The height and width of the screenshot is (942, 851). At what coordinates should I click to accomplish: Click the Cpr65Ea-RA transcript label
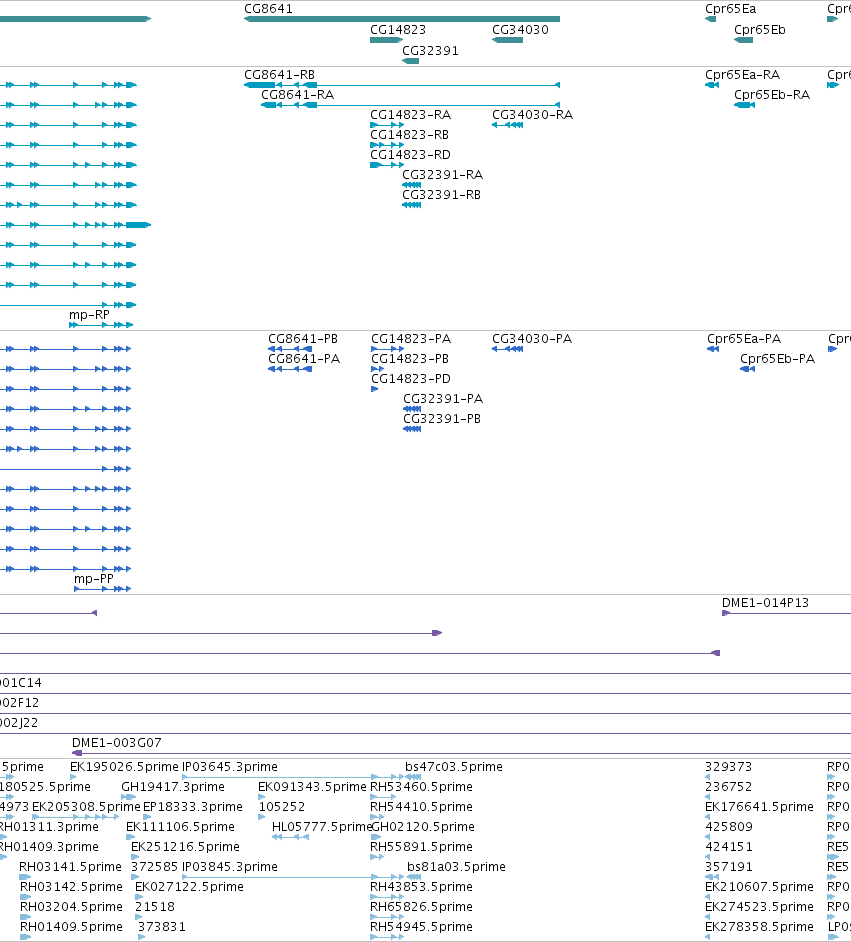[742, 75]
